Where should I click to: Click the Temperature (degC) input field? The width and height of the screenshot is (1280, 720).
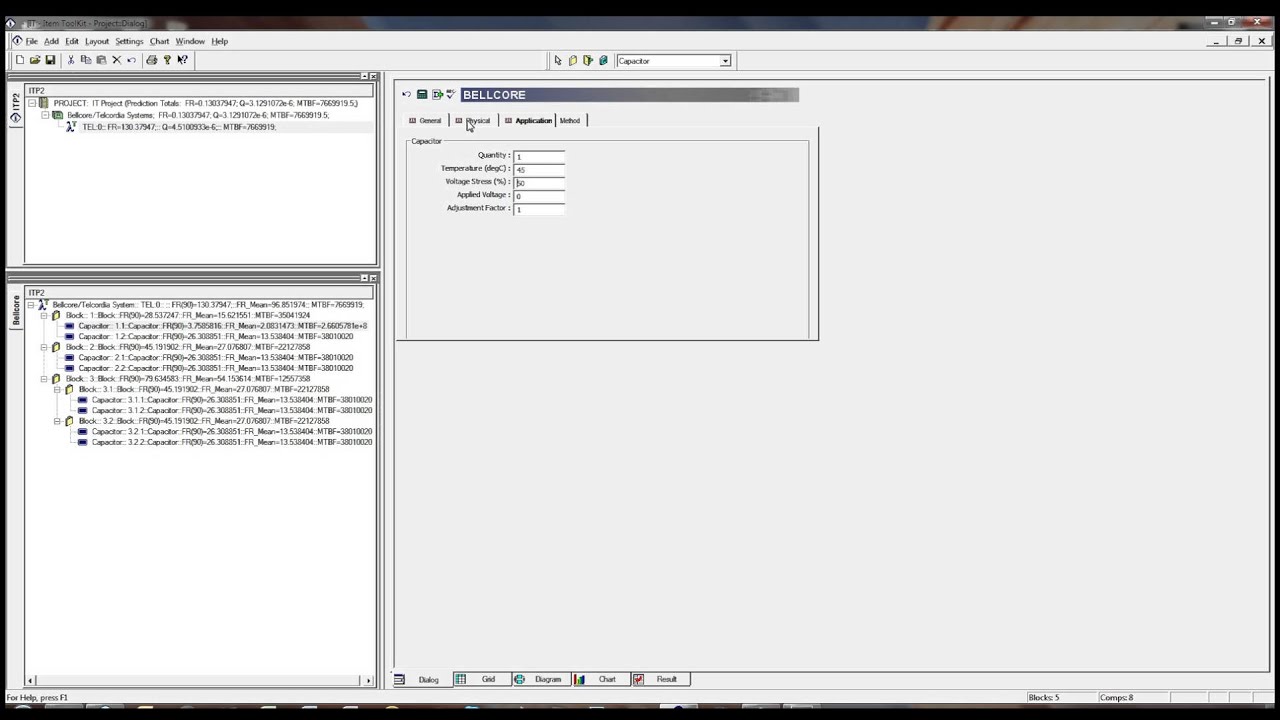(539, 169)
